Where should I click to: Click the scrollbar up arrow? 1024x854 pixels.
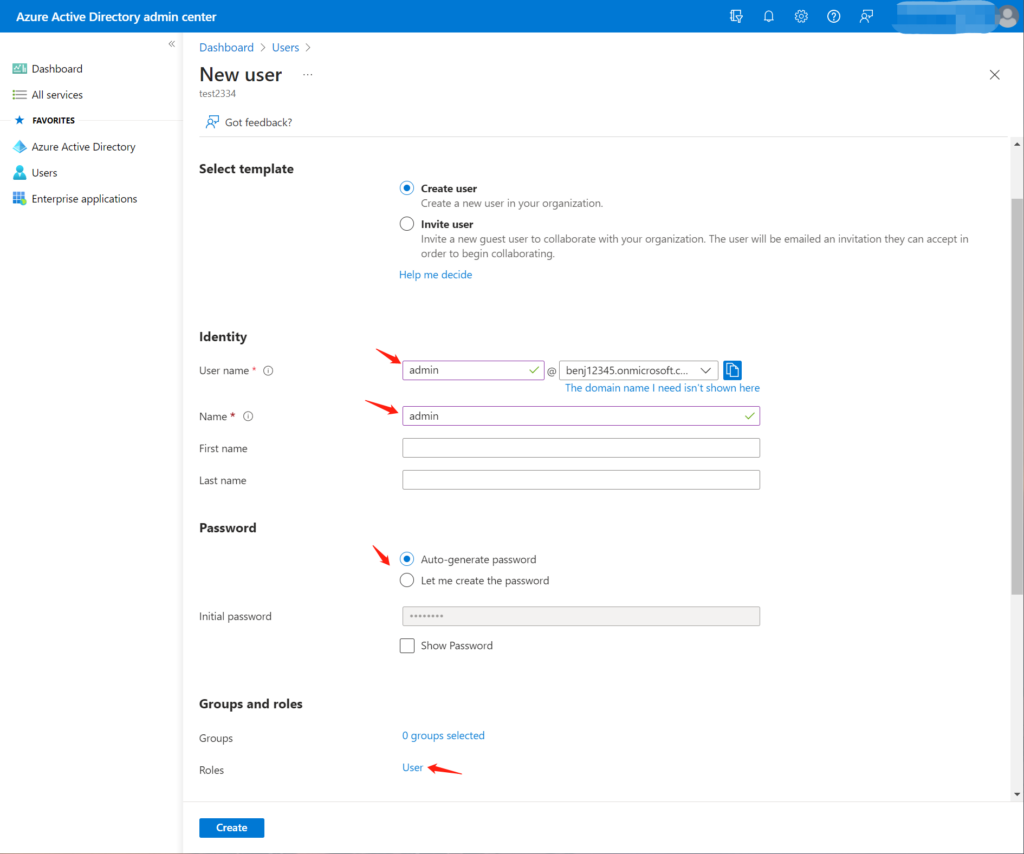(x=1017, y=144)
